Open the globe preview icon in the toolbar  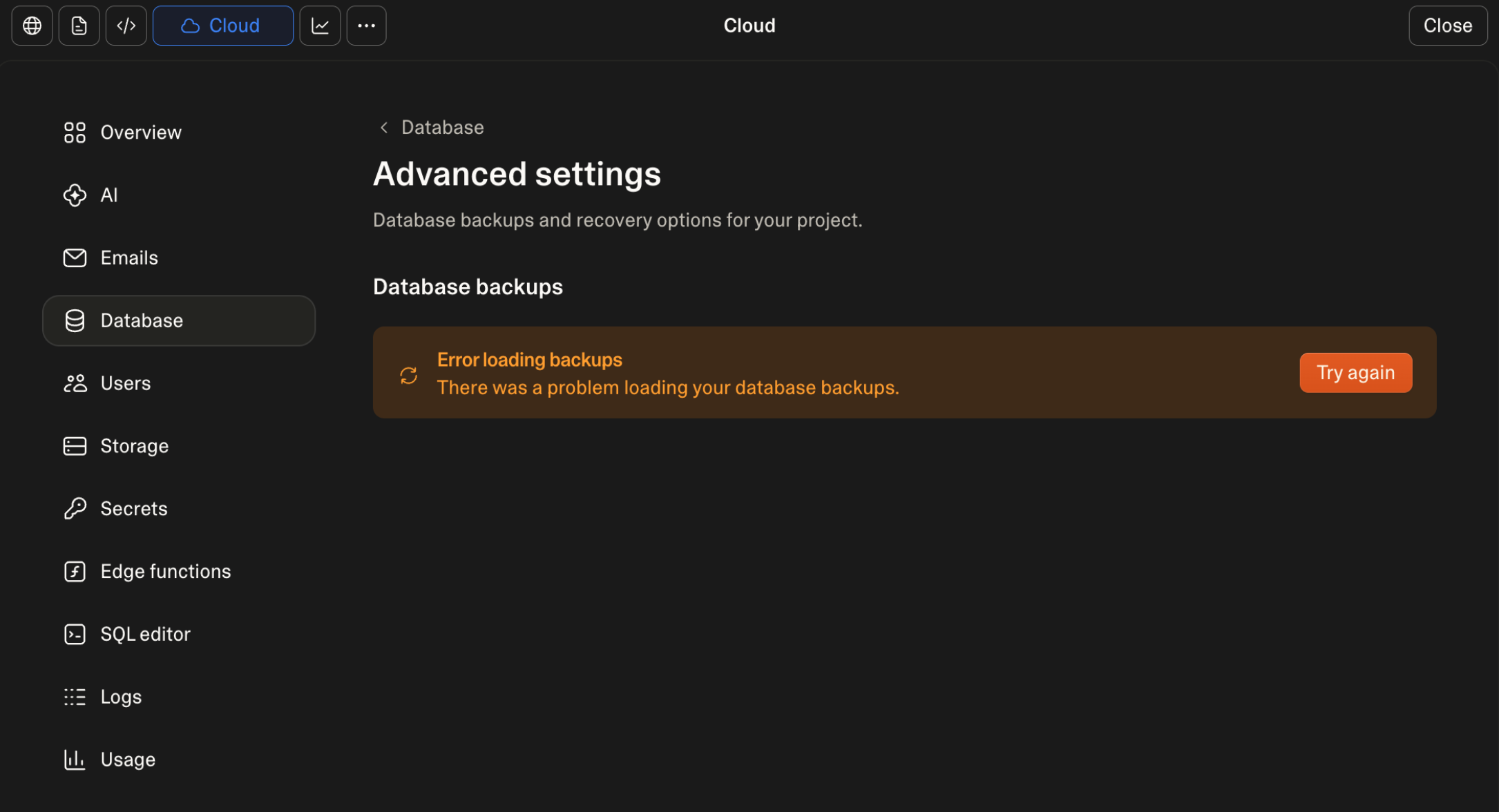click(32, 26)
